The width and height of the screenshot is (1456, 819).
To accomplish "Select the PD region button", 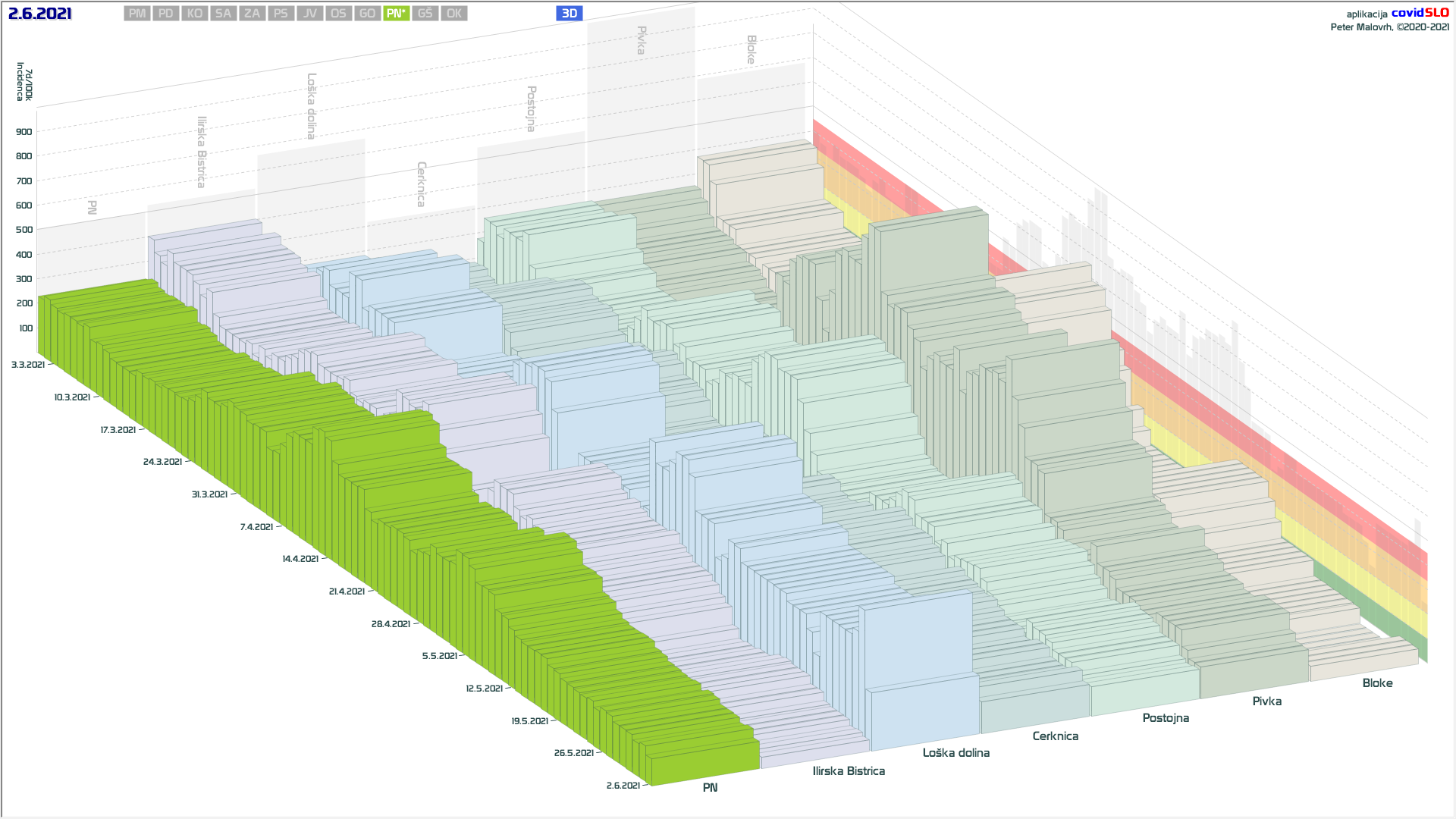I will pyautogui.click(x=166, y=14).
